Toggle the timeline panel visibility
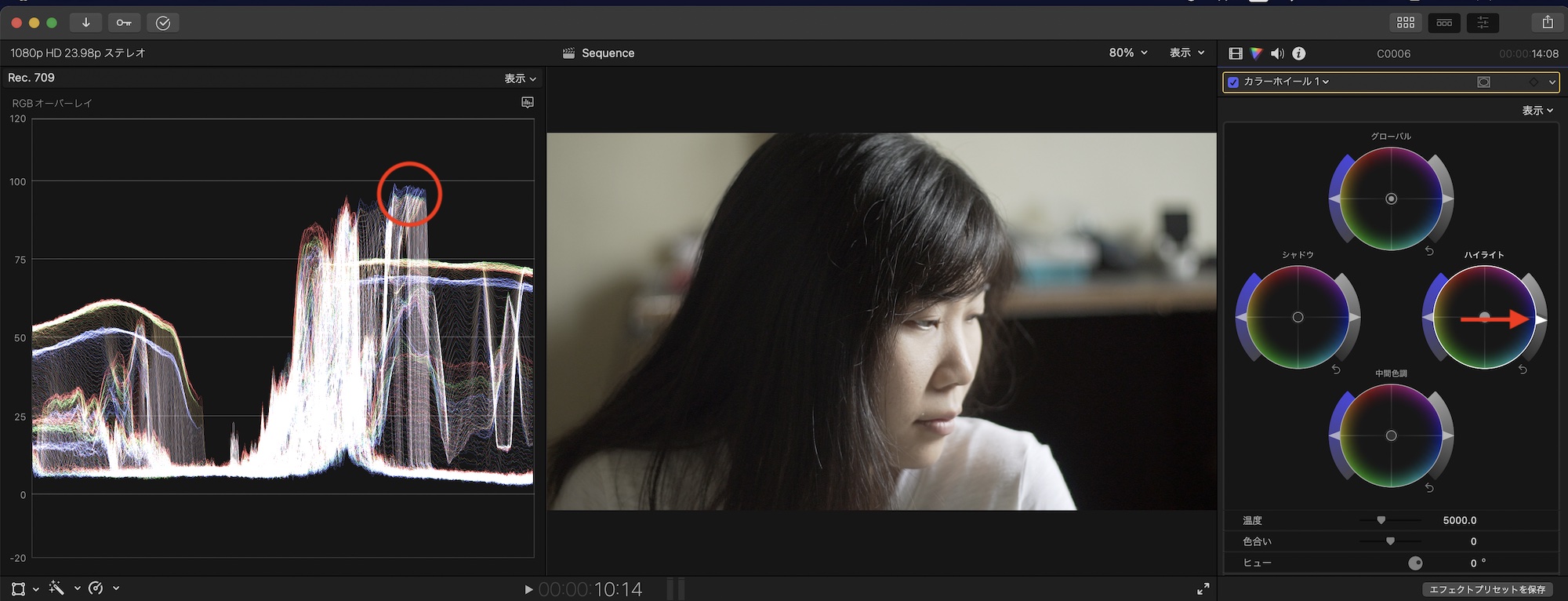Image resolution: width=1568 pixels, height=601 pixels. coord(1444,23)
